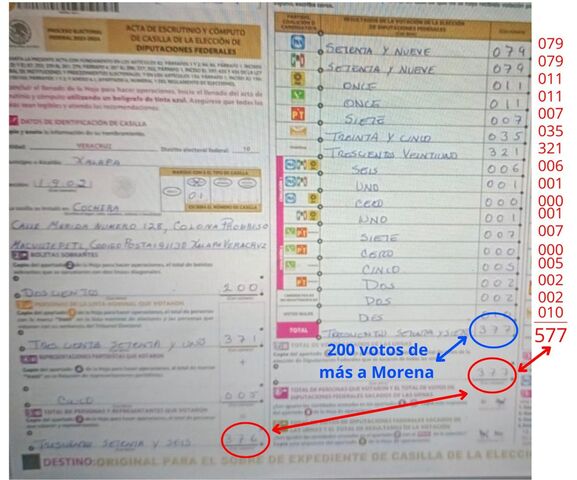
Task: Click the handwritten 006 value
Action: [x=503, y=169]
